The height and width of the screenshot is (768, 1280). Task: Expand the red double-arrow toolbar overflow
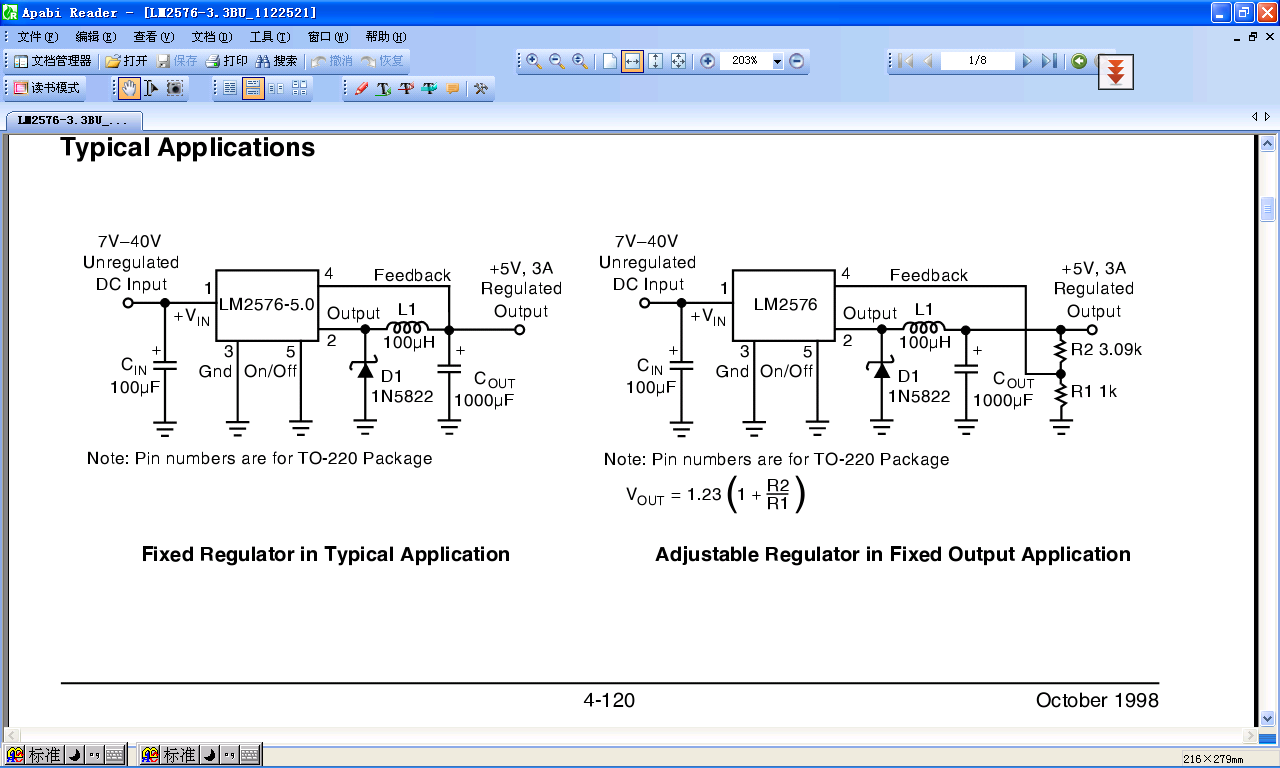tap(1116, 73)
